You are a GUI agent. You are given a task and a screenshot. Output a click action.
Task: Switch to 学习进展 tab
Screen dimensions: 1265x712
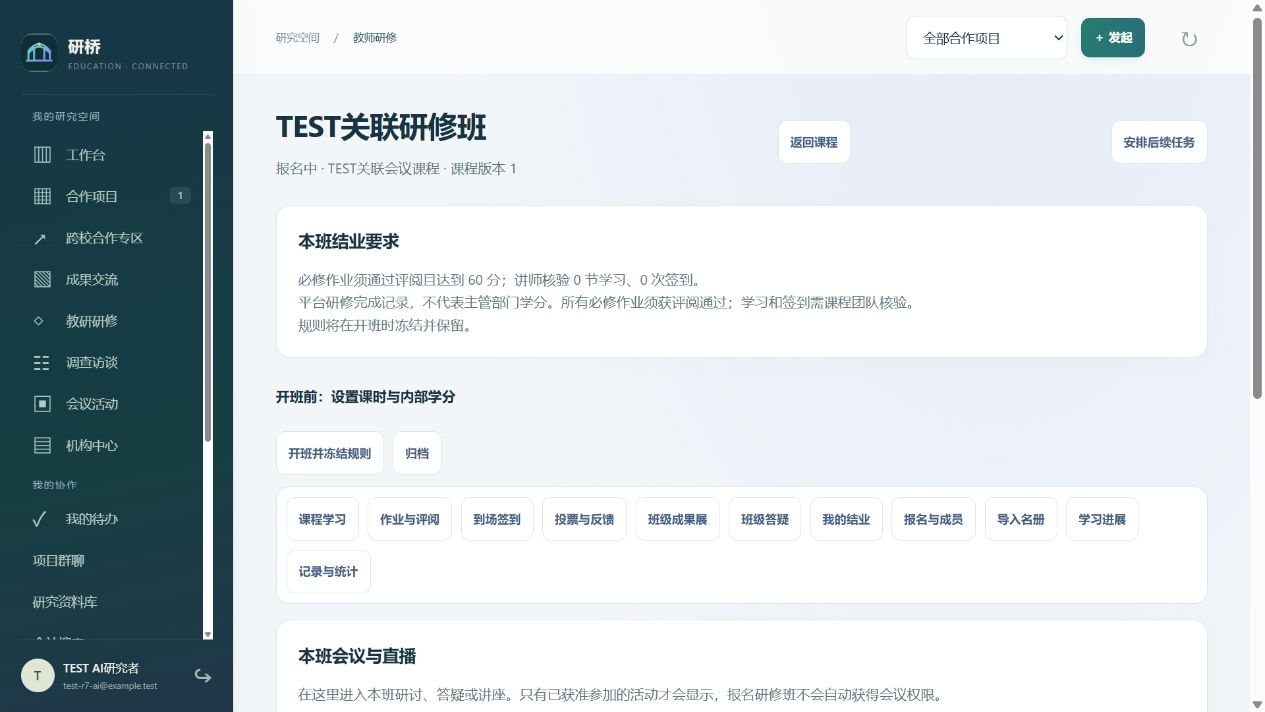[x=1102, y=519]
